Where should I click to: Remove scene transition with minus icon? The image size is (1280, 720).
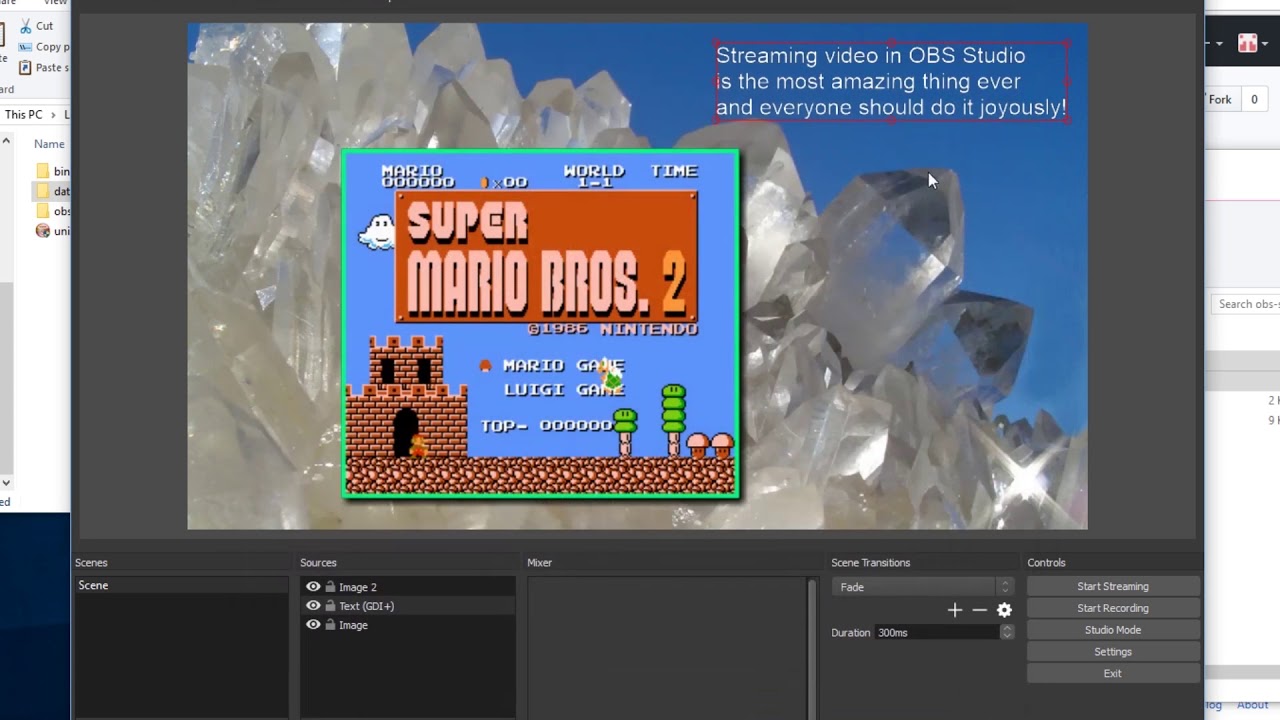[980, 610]
